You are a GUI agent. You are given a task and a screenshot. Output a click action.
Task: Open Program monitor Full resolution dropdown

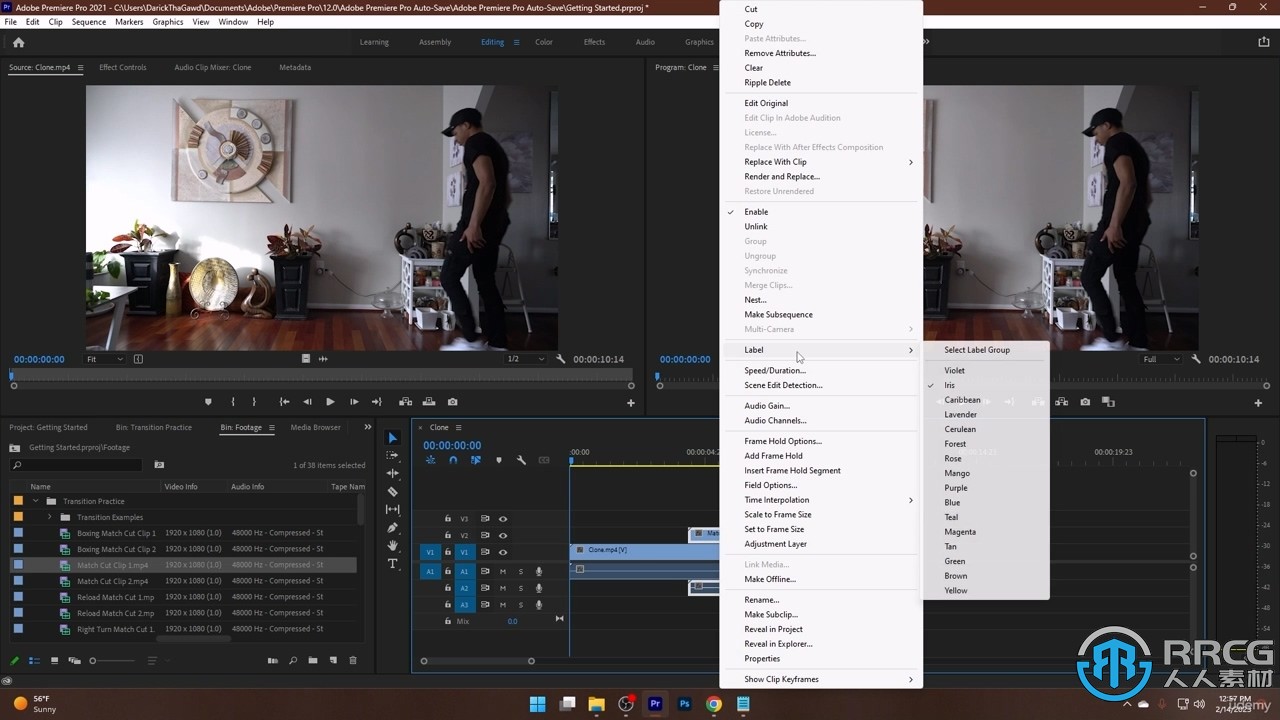1160,359
